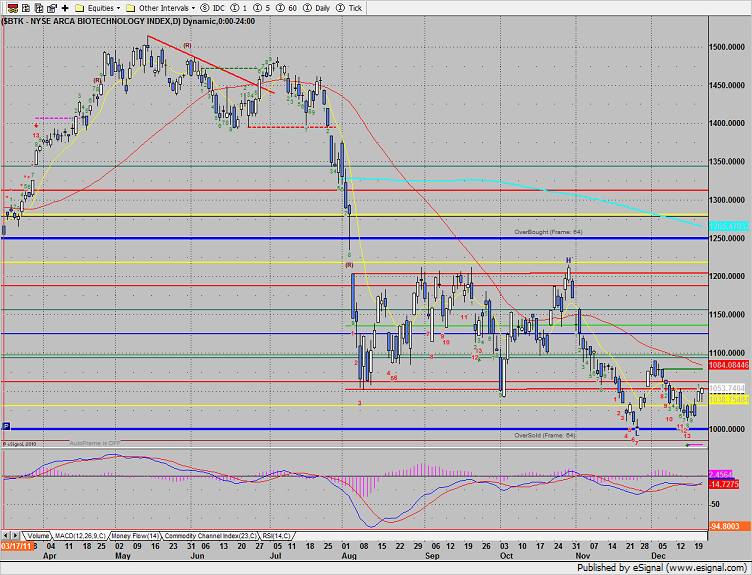Switch to the Volume study tab

tap(37, 536)
